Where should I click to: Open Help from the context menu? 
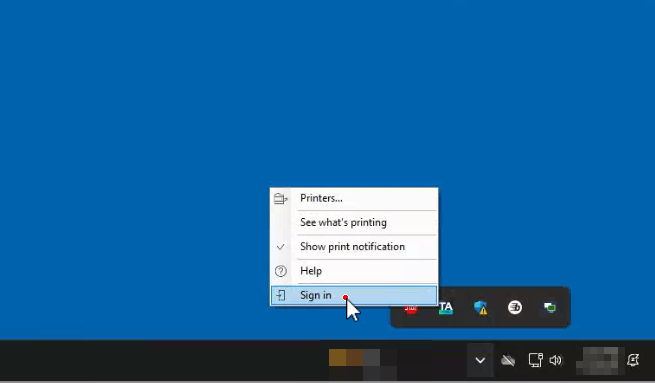(354, 271)
